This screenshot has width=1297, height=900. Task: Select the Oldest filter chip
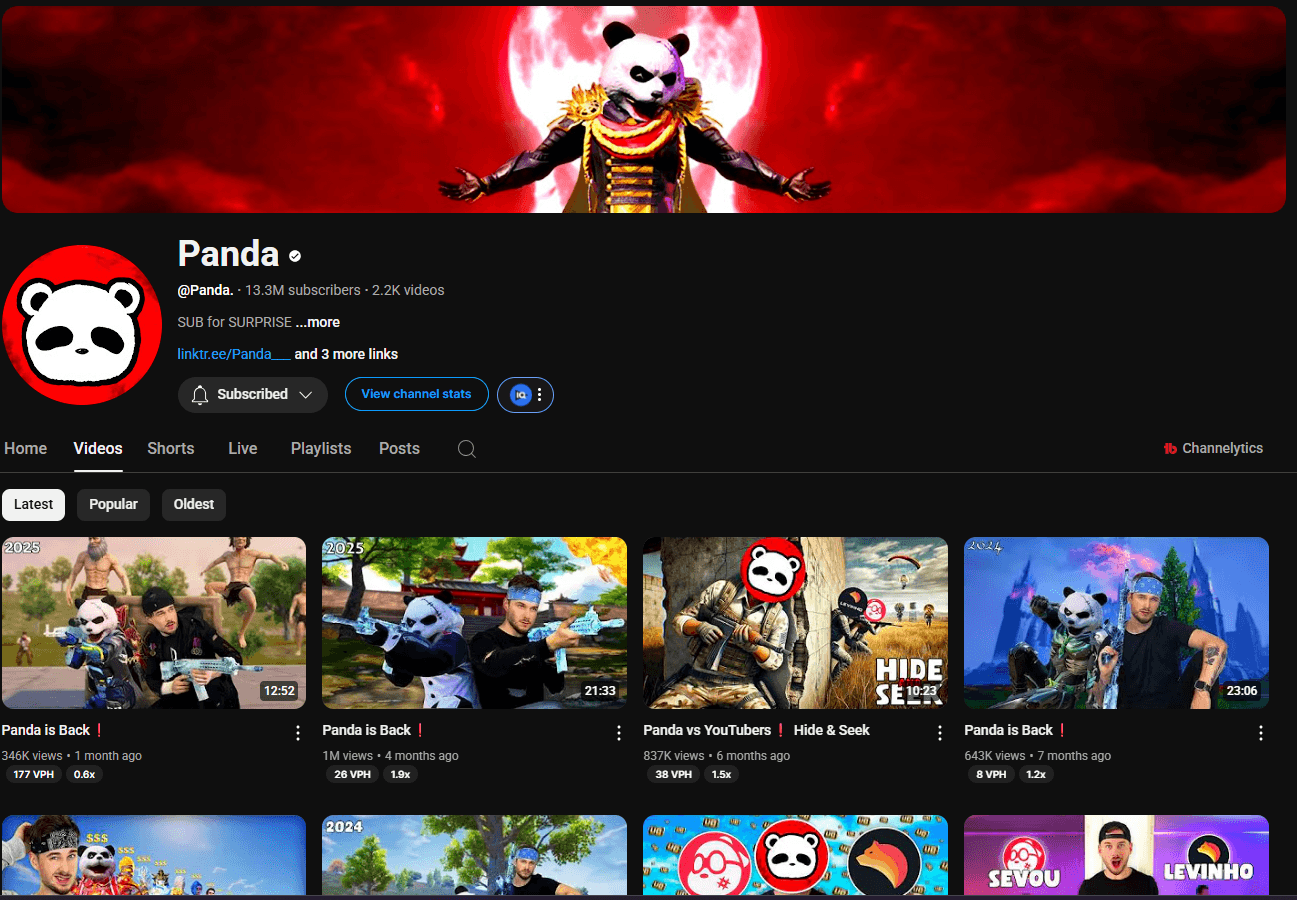[194, 504]
